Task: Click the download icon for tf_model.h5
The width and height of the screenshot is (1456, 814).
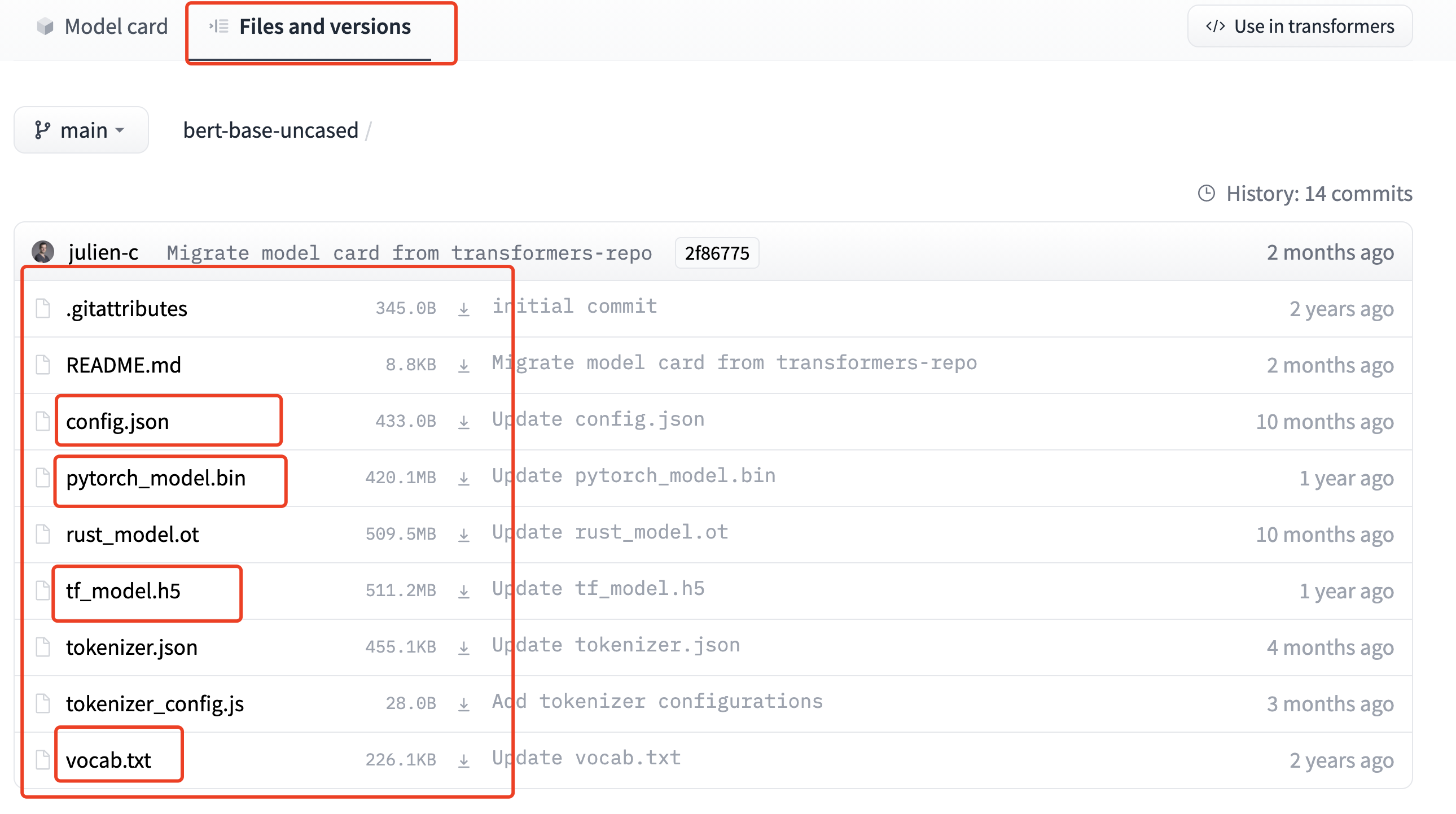Action: point(463,590)
